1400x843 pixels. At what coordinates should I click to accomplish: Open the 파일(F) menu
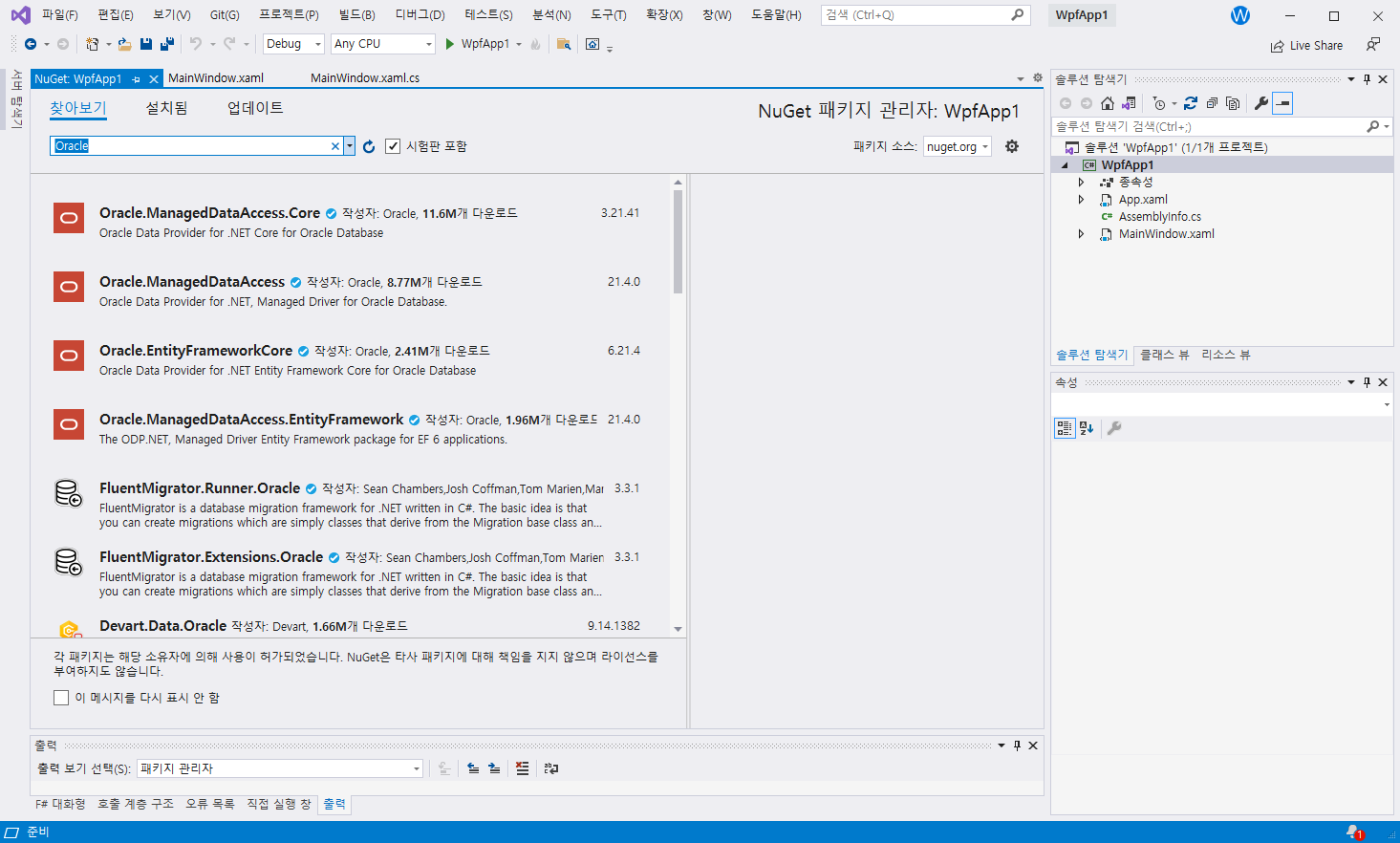(60, 15)
